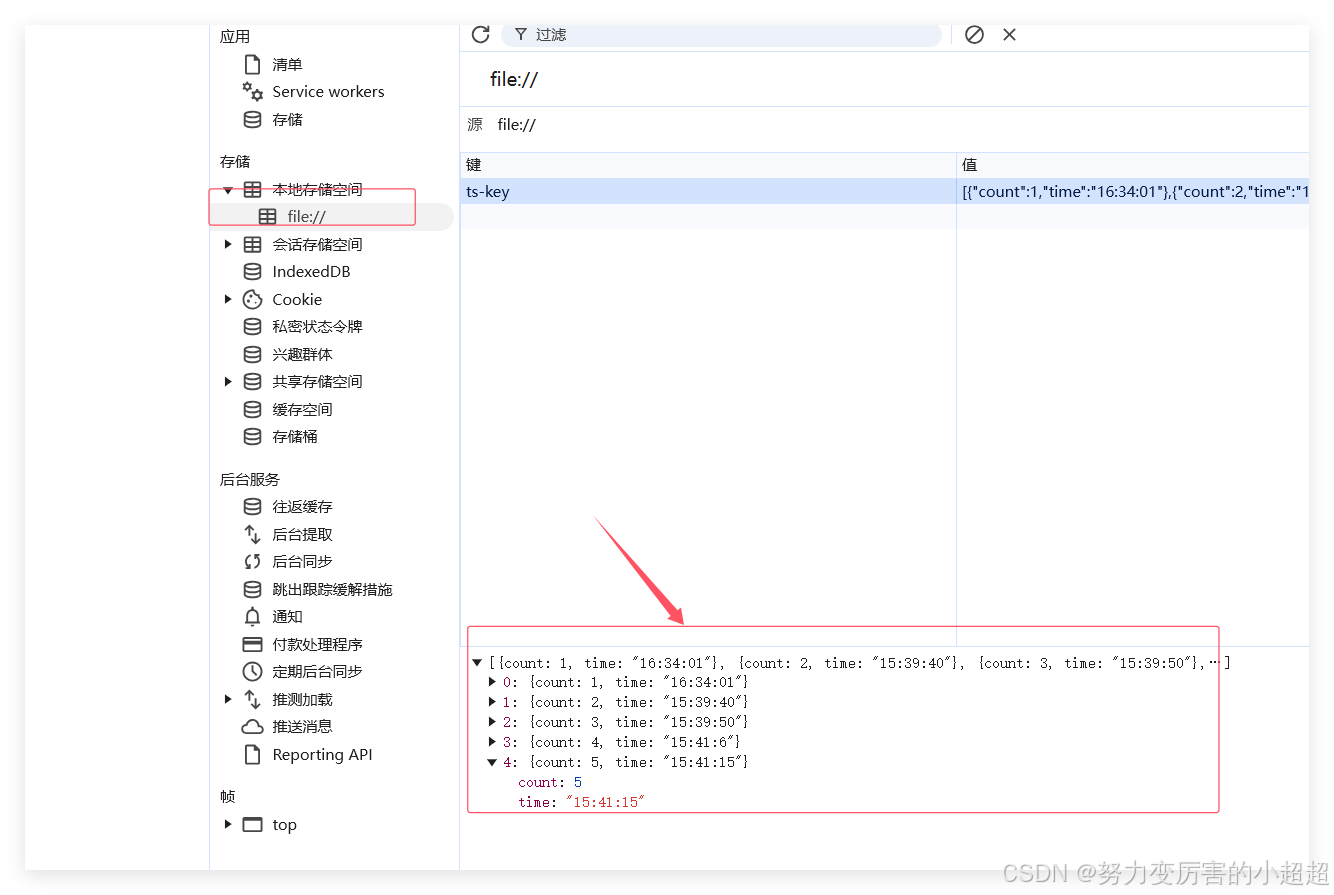Expand array entry 2 time 15:39:50

[x=492, y=722]
